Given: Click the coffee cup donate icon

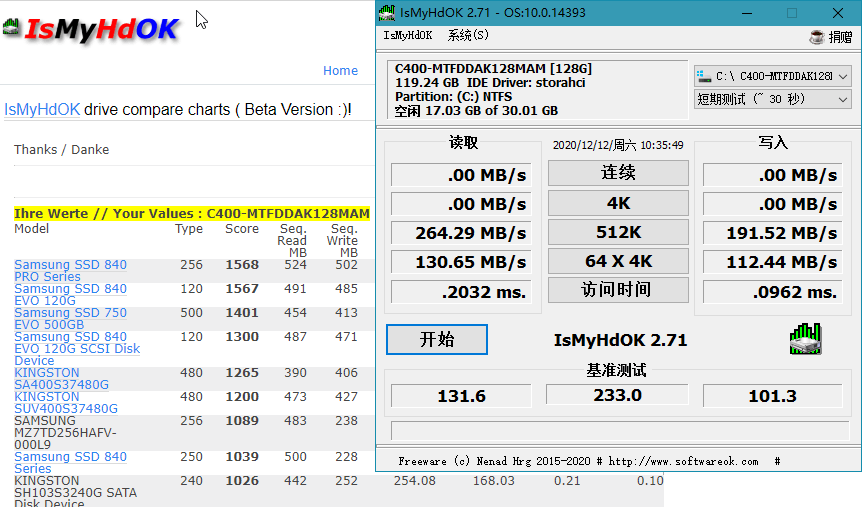Looking at the screenshot, I should tap(817, 36).
